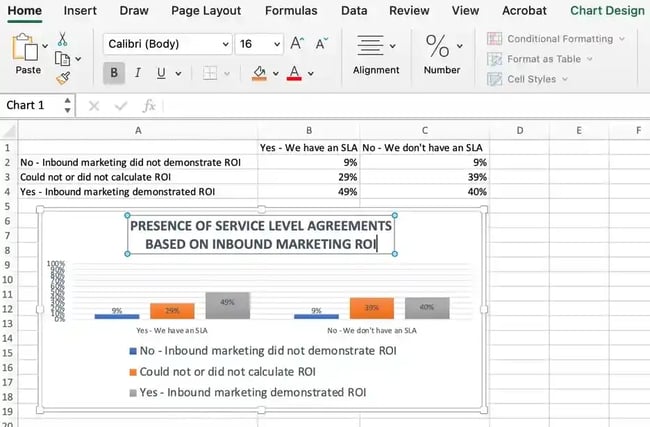This screenshot has height=427, width=650.
Task: Click legend entry 'Yes - Inbound marketing demonstrated ROI'
Action: pyautogui.click(x=248, y=392)
